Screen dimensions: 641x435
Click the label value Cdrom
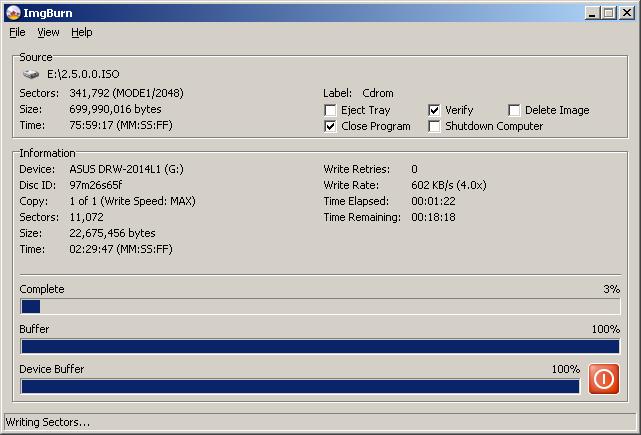coord(378,93)
